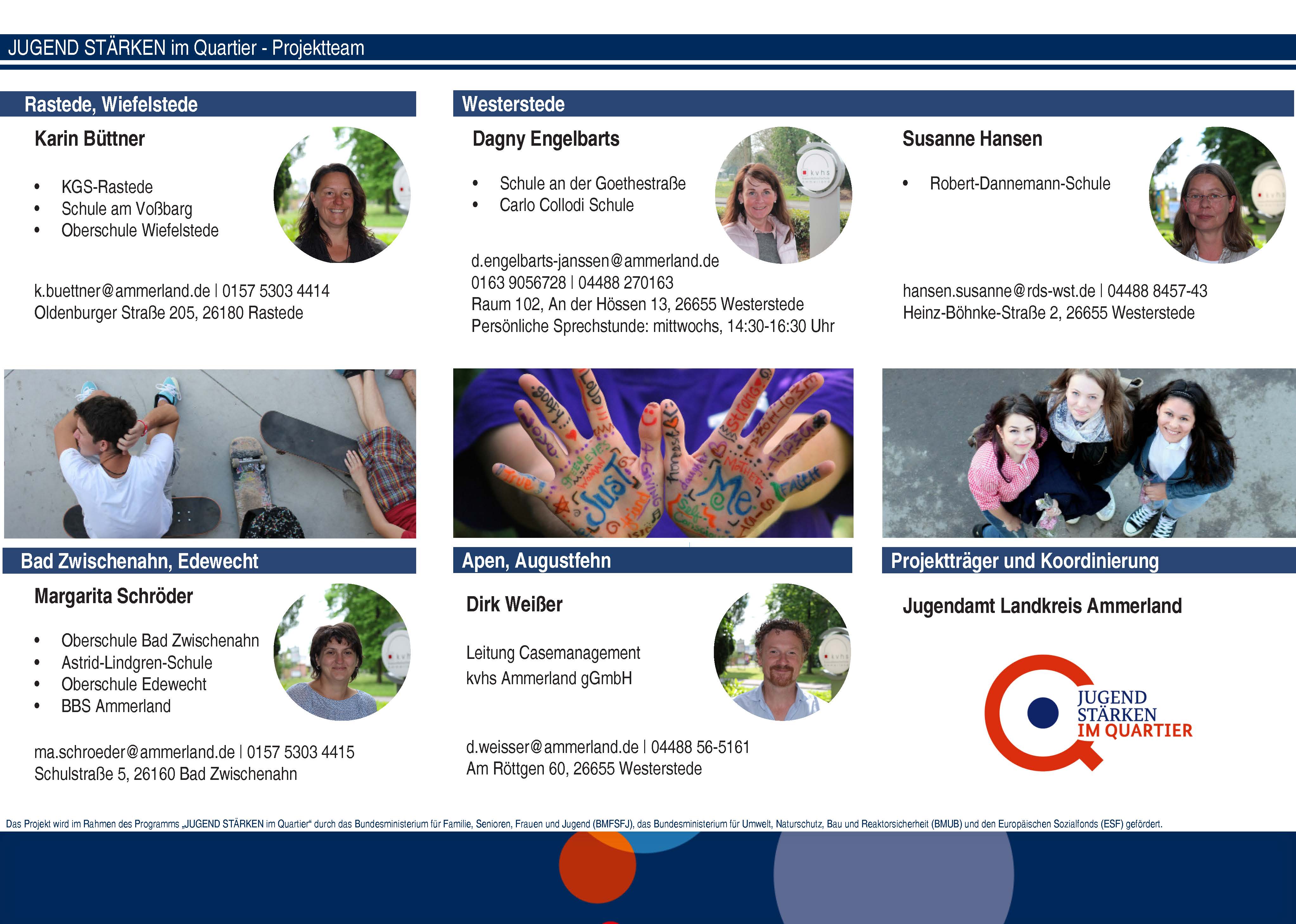Click the JUGEND STÄRKEN im Quartier logo
The height and width of the screenshot is (924, 1296).
tap(1088, 713)
